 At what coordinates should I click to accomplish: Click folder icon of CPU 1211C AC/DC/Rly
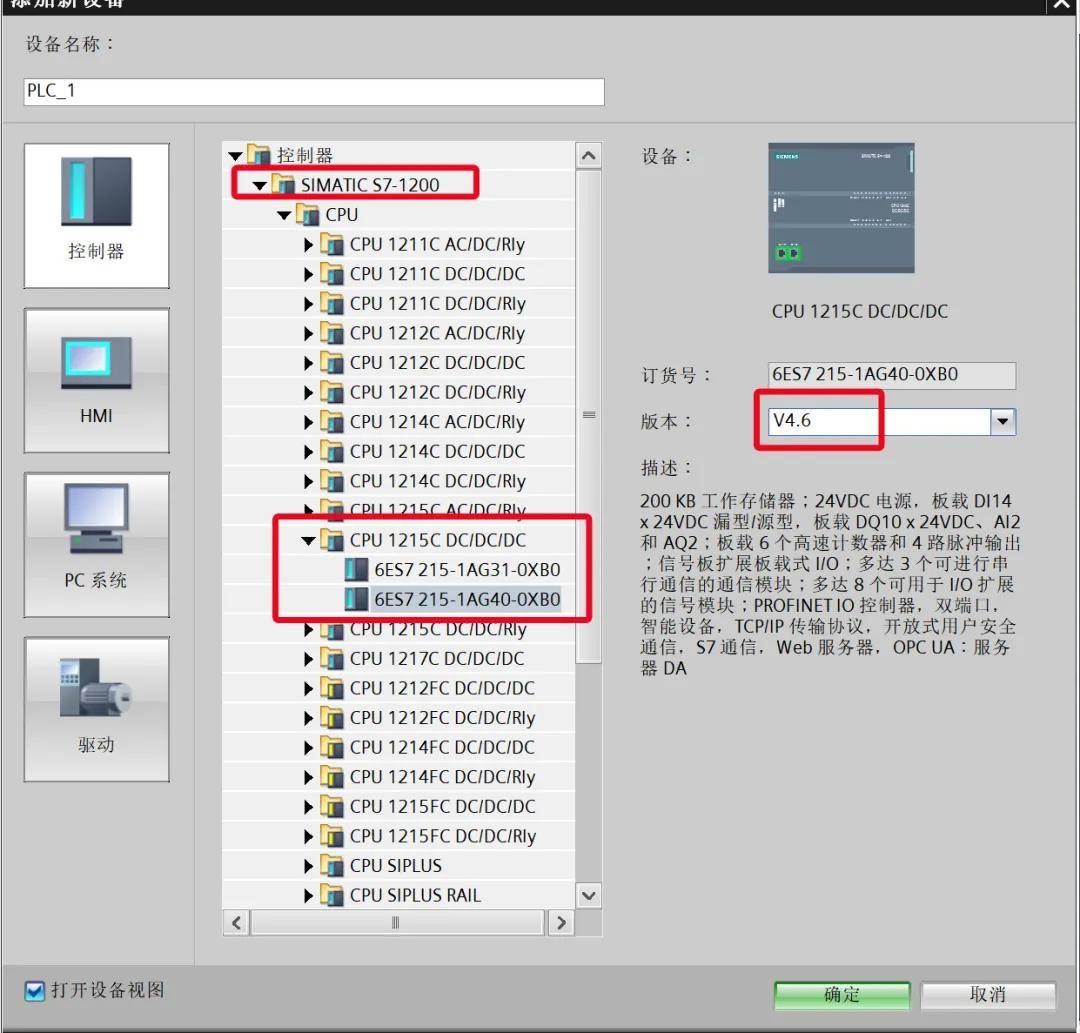[x=332, y=244]
